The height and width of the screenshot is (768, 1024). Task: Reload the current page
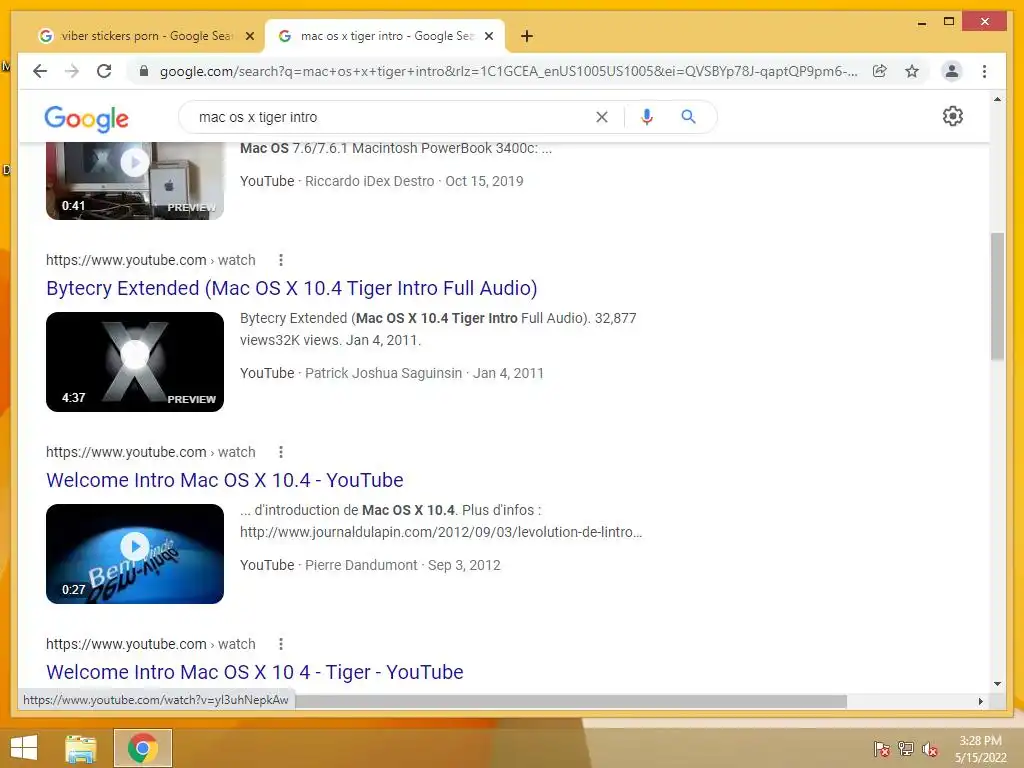tap(104, 71)
